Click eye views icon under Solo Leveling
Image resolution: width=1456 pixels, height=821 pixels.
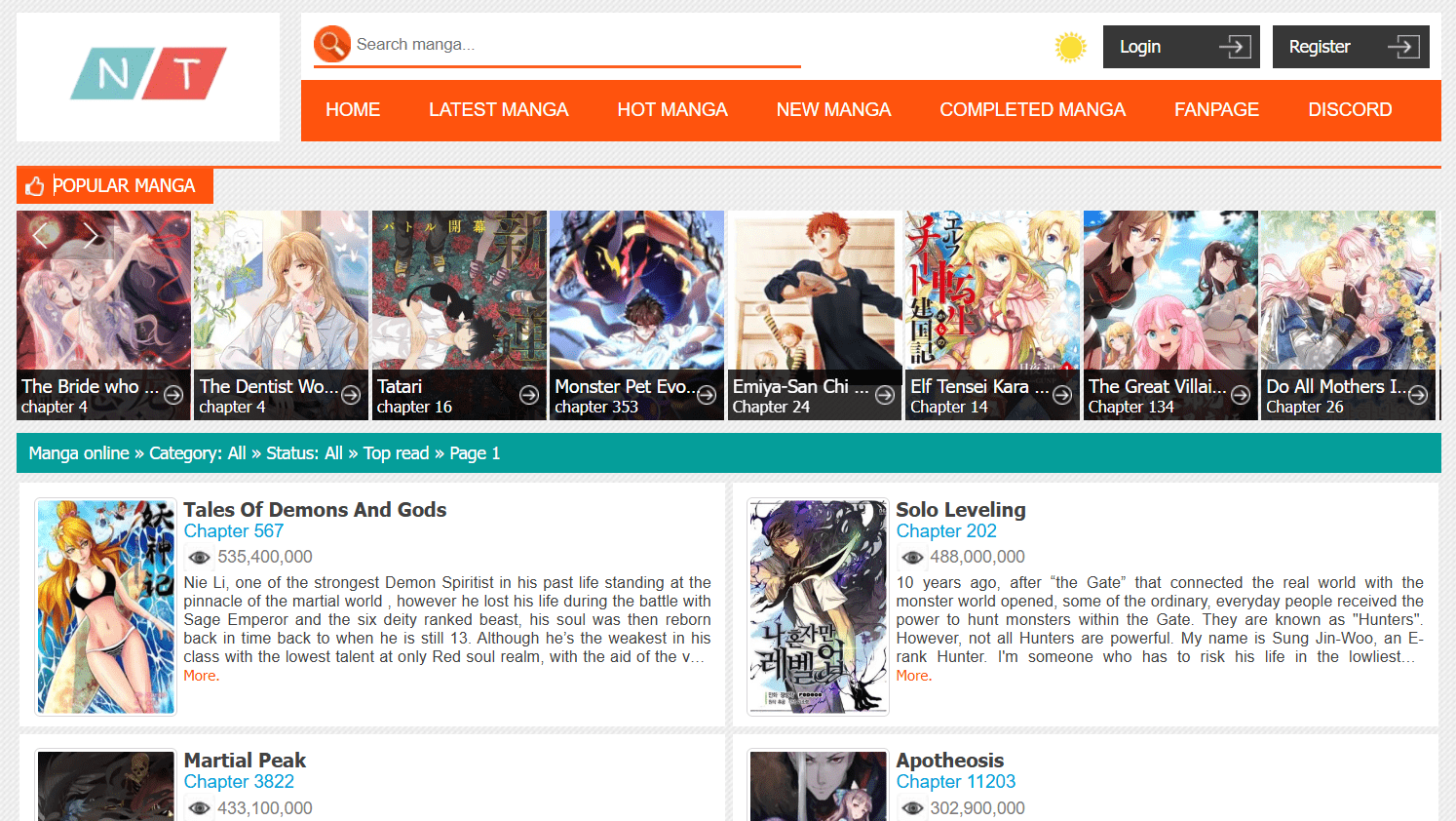[x=912, y=558]
